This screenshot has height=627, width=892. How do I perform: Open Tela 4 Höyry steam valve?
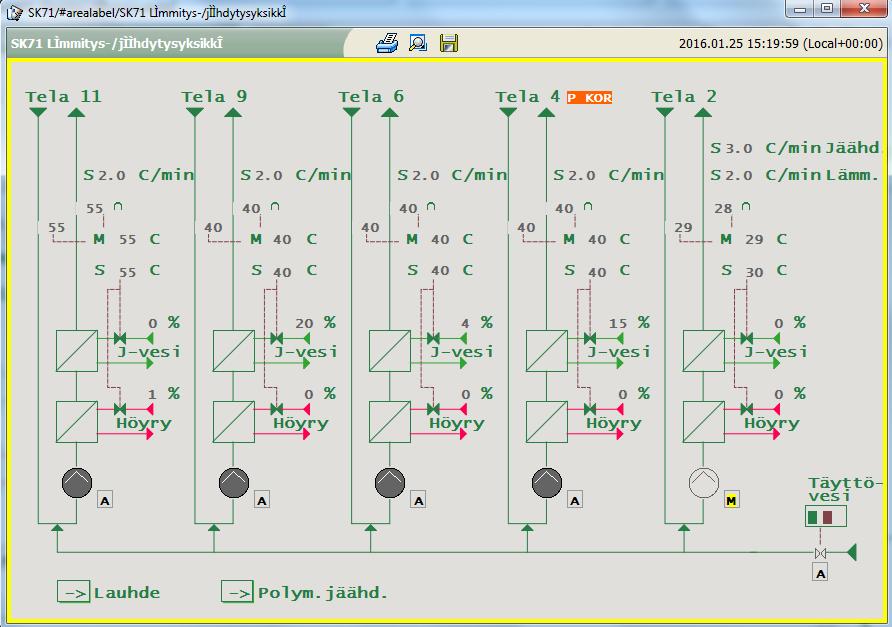(590, 409)
